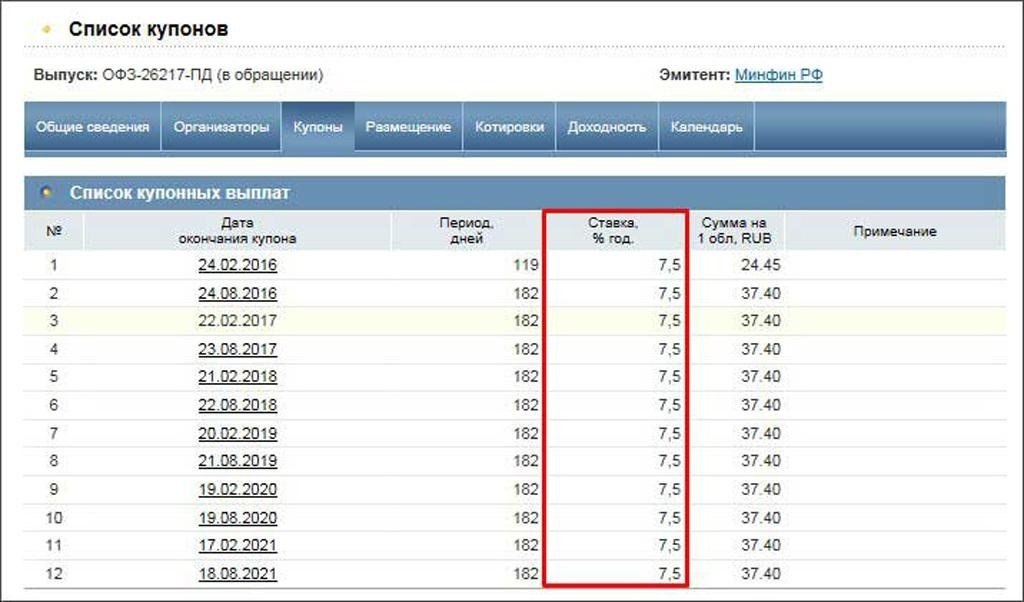
Task: Click the Примечание column header
Action: point(895,230)
